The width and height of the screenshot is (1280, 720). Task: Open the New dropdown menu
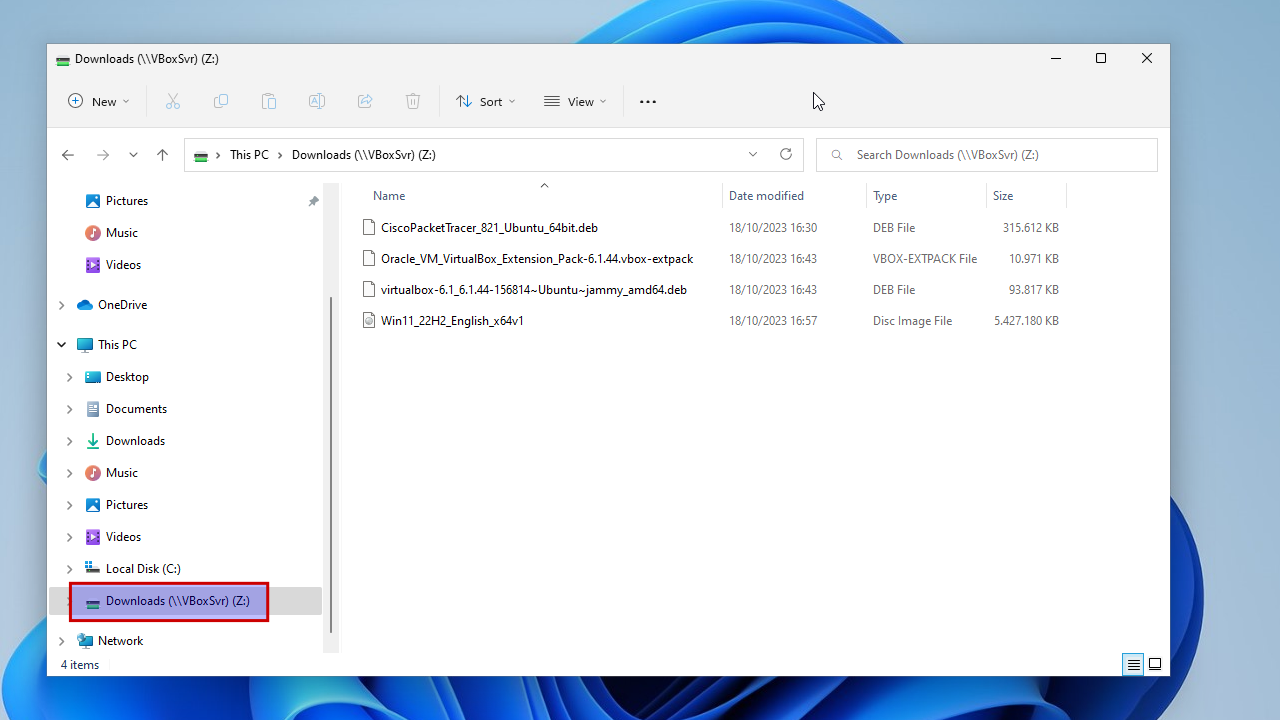coord(99,101)
